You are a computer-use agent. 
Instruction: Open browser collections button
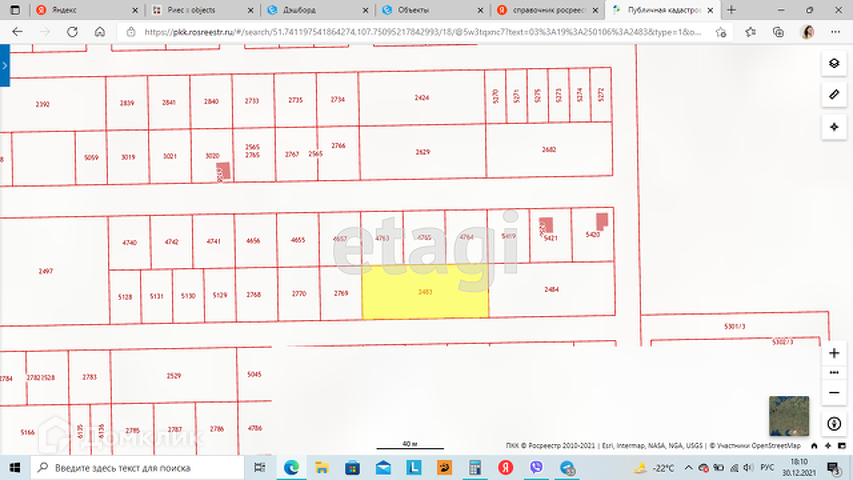point(778,32)
